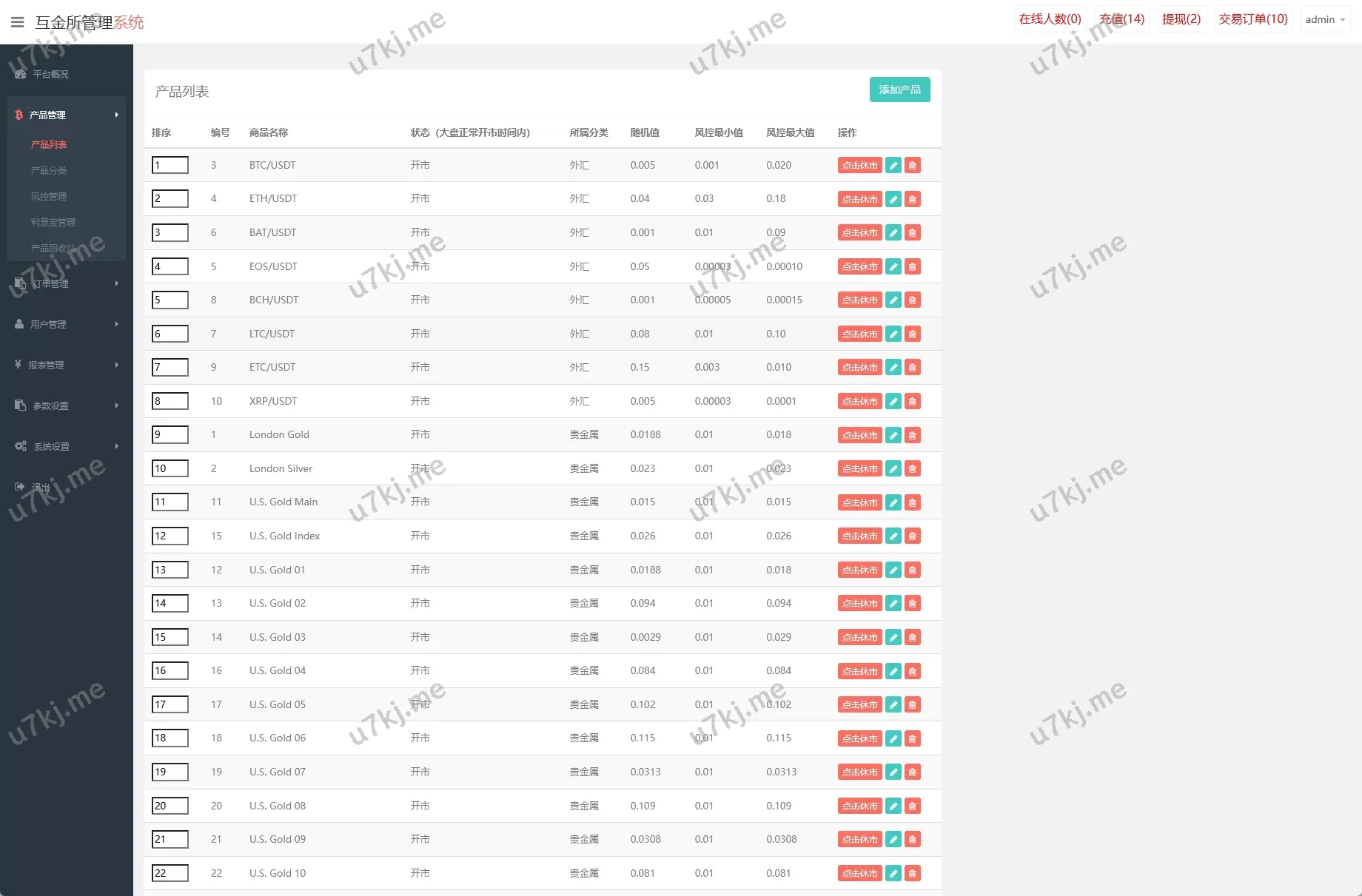This screenshot has height=896, width=1362.
Task: Expand the 订单管理 sidebar menu
Action: 66,283
